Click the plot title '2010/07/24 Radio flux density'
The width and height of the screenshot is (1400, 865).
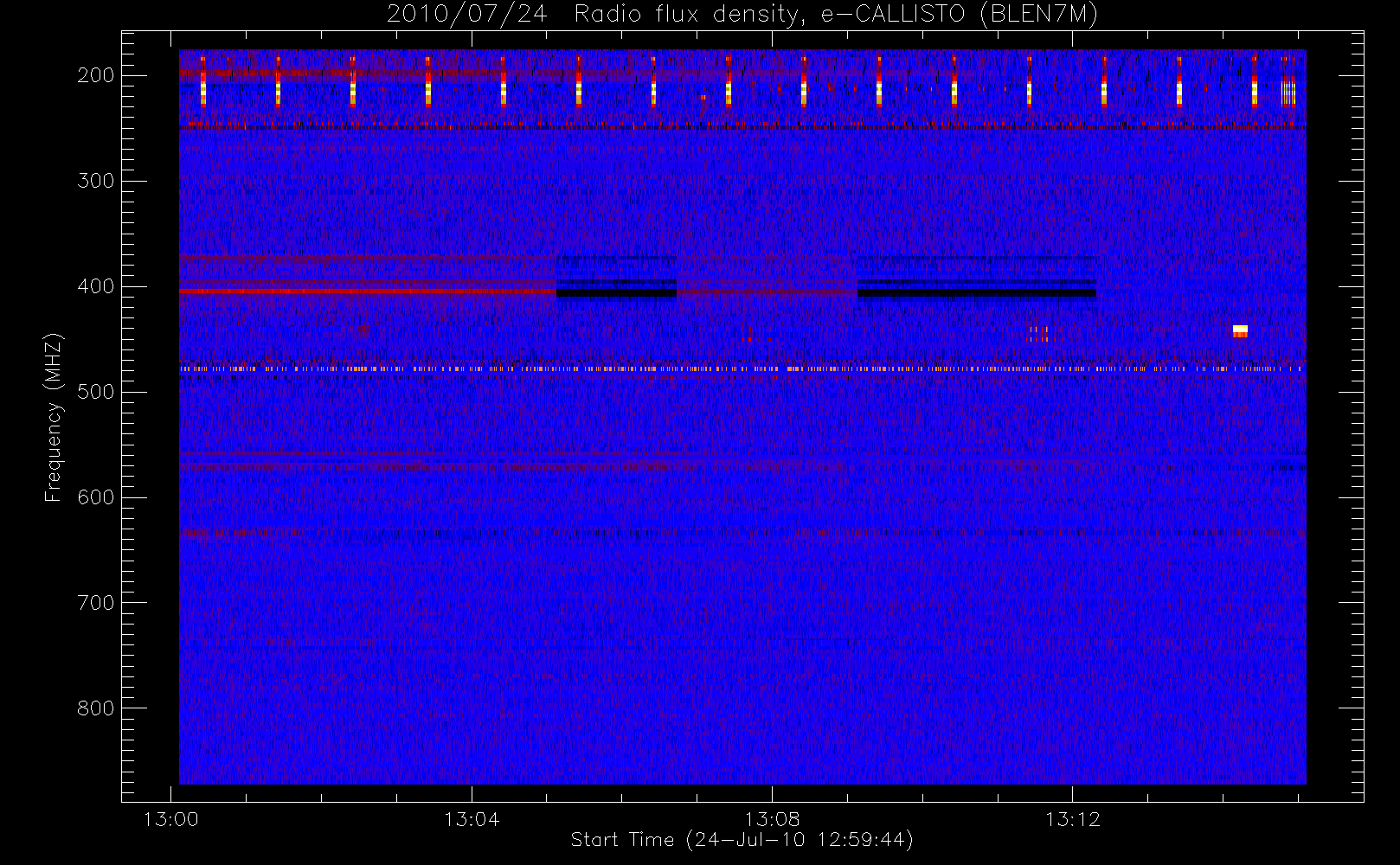coord(742,14)
